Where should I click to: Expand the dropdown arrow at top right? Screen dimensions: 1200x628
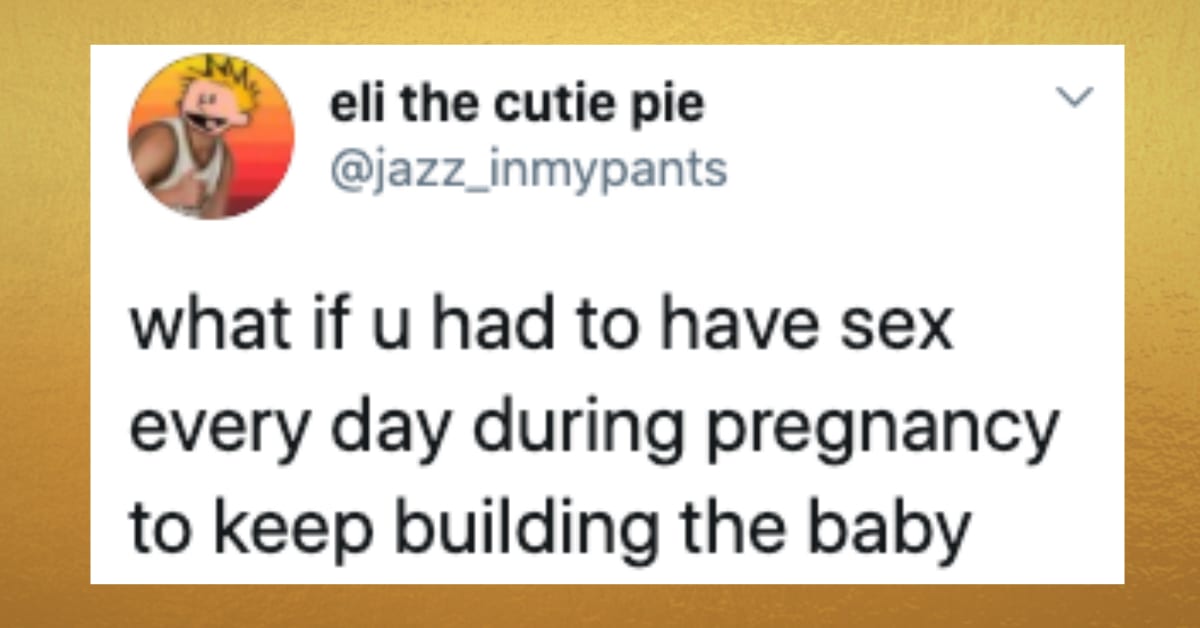coord(1075,98)
